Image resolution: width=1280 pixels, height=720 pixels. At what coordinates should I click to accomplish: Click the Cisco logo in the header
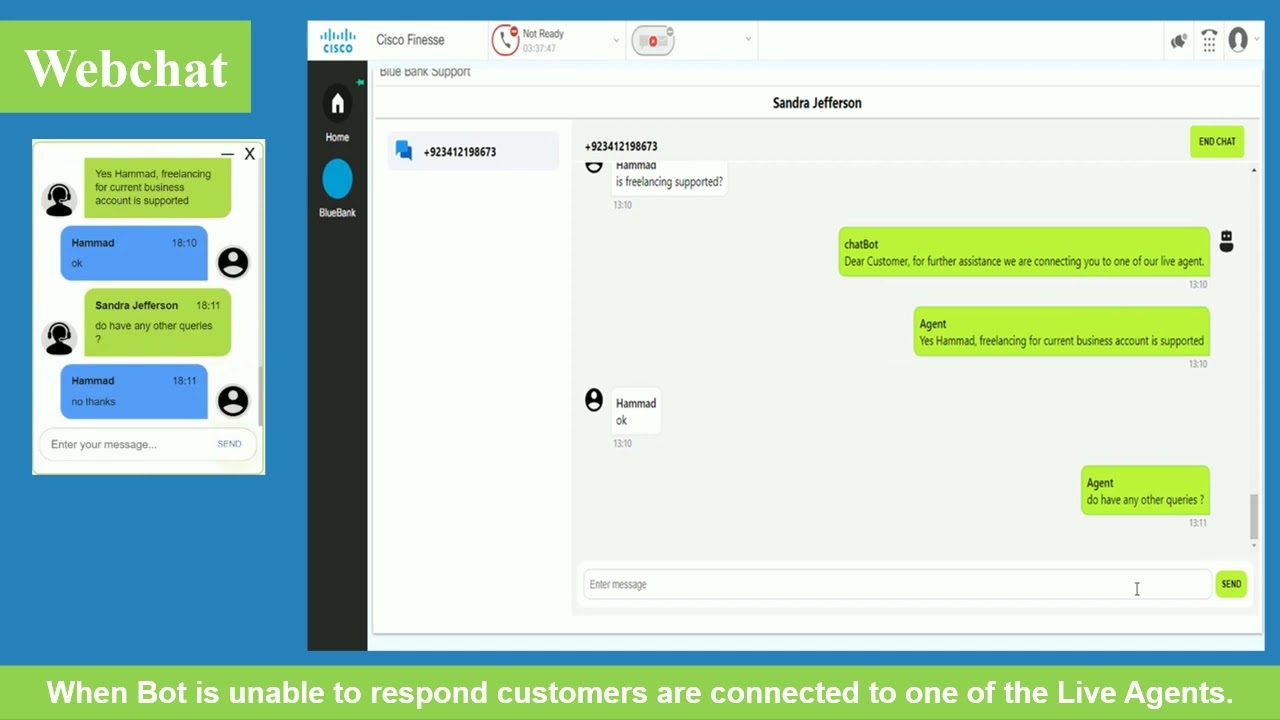coord(338,41)
